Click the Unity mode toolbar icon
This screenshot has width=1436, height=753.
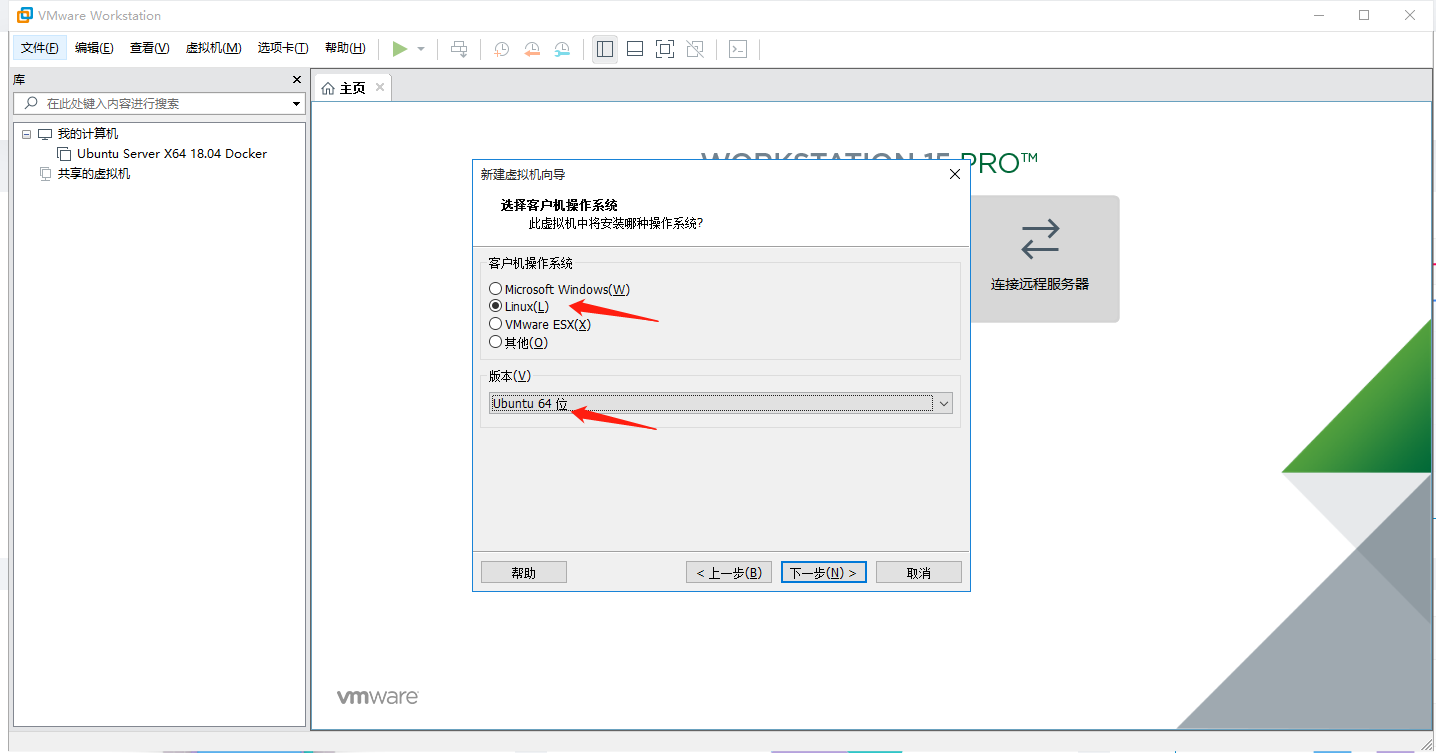(695, 49)
